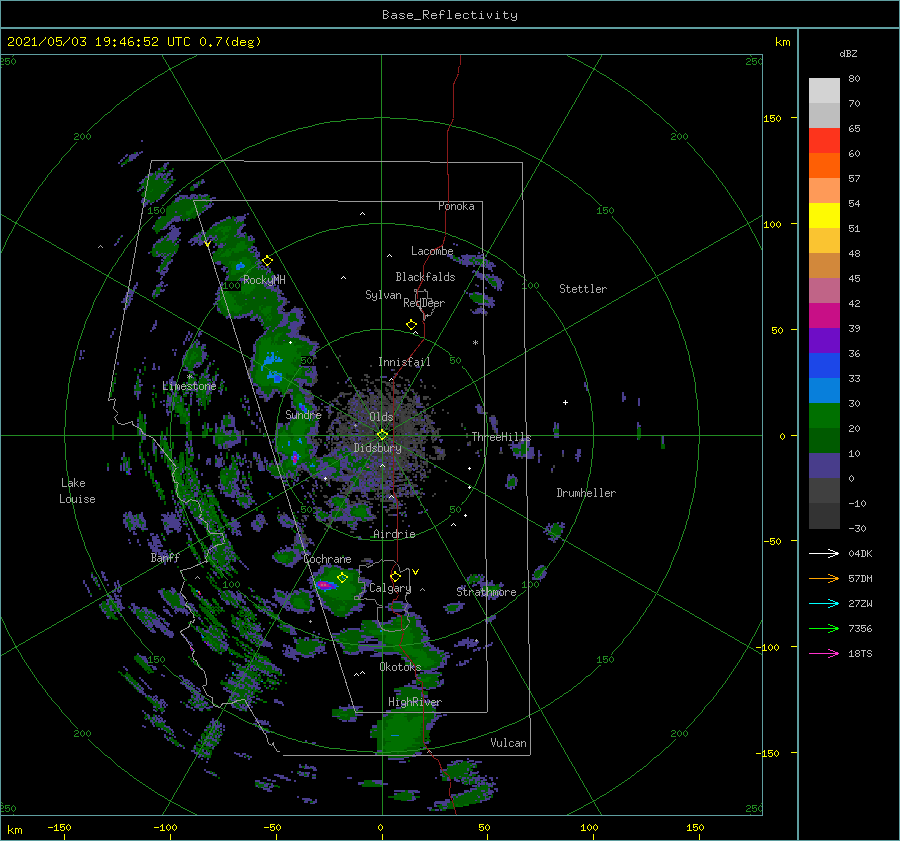Click the Base_Reflectivity title text
This screenshot has width=900, height=841.
tap(450, 15)
